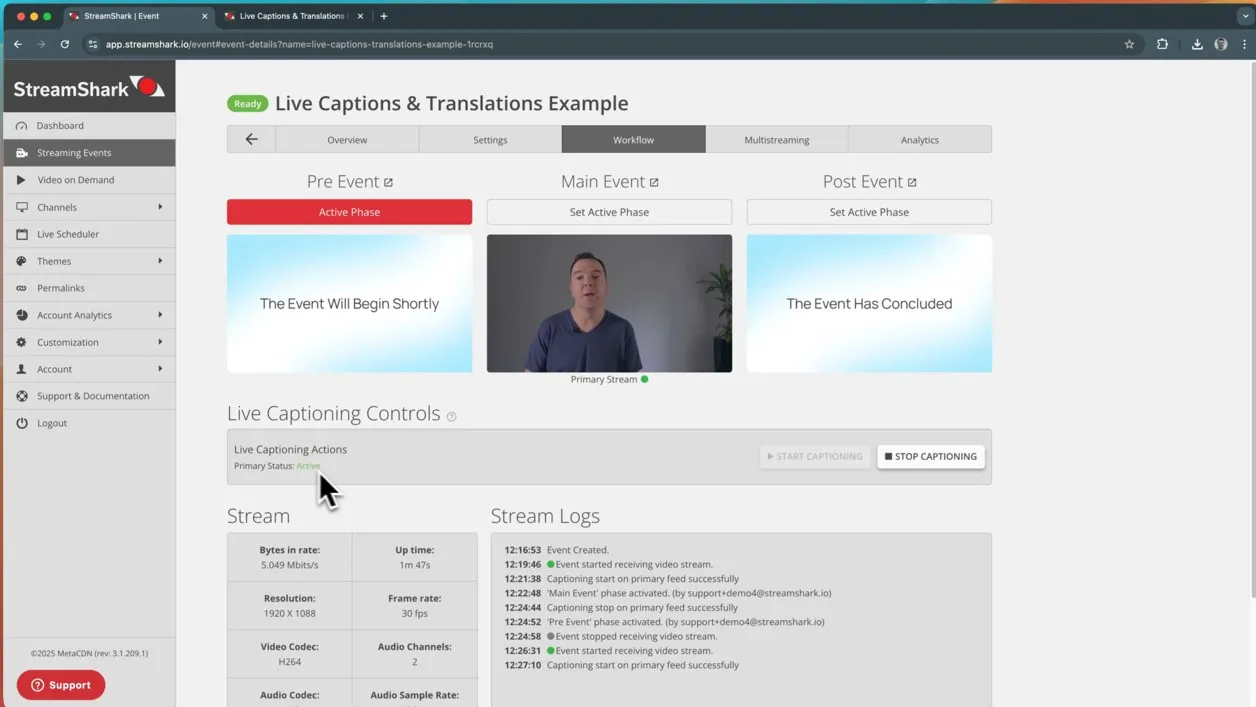Switch to the Analytics tab

[x=920, y=139]
